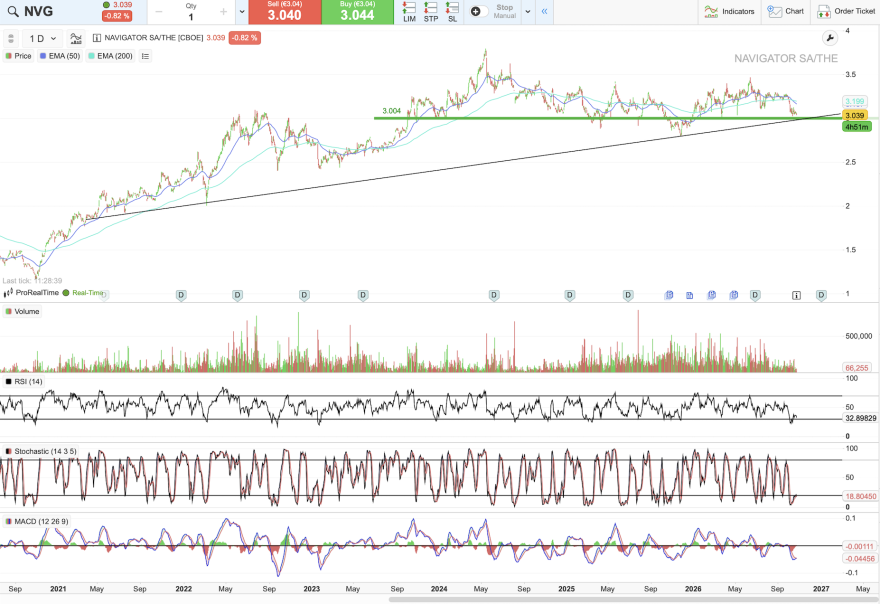This screenshot has width=880, height=604.
Task: Open the Order Ticket
Action: (846, 11)
